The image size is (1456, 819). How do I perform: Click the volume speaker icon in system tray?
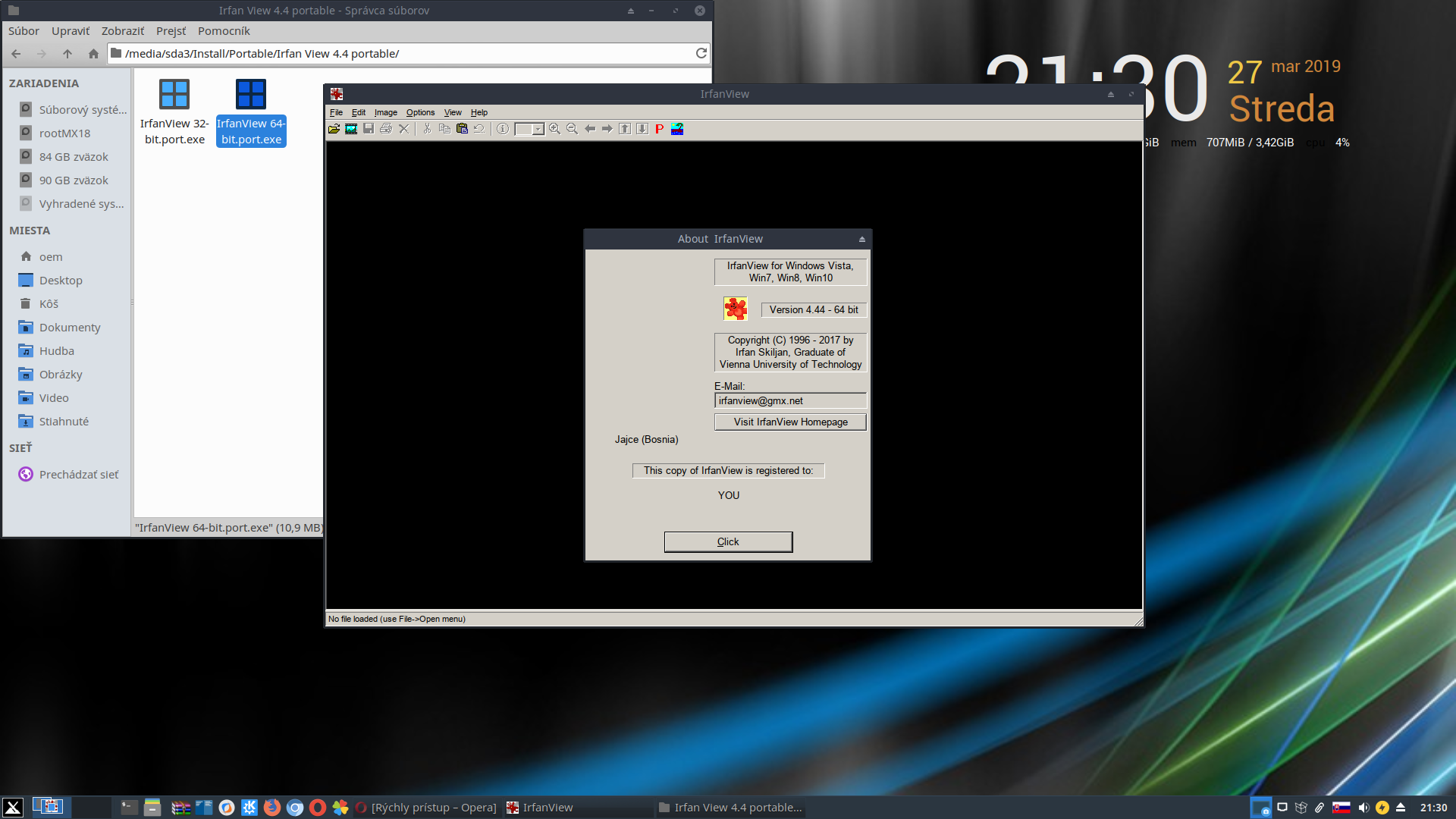coord(1363,808)
